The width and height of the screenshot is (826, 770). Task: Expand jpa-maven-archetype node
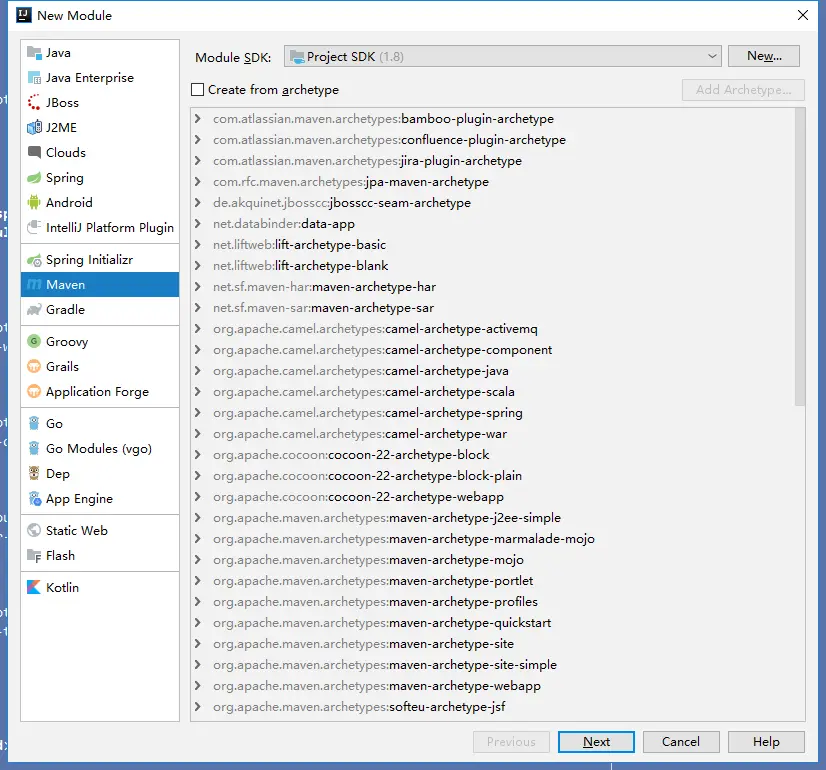point(198,182)
